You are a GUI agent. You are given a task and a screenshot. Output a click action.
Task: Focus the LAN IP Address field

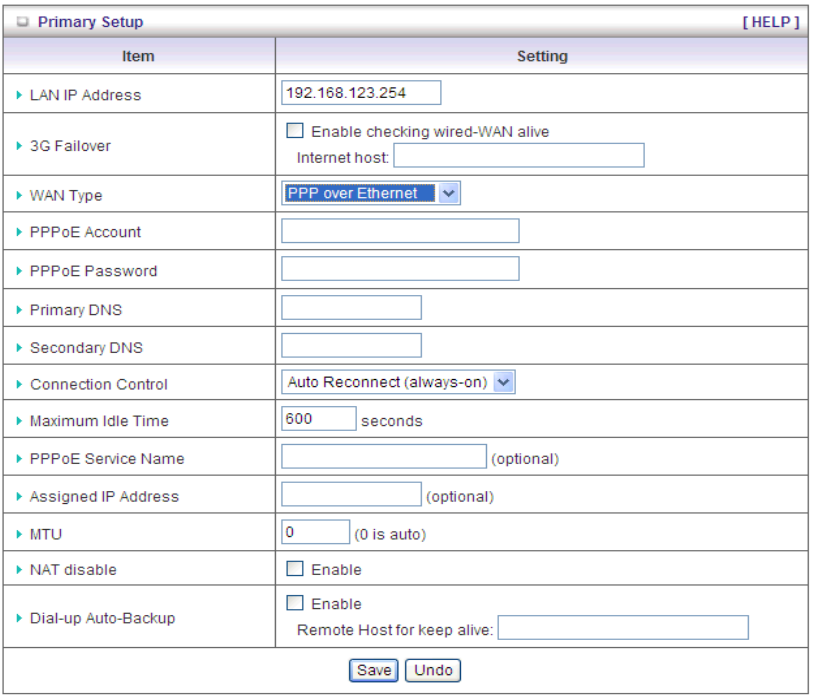point(361,93)
